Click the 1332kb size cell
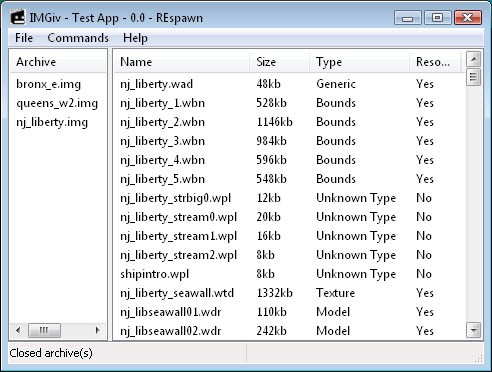 point(274,293)
